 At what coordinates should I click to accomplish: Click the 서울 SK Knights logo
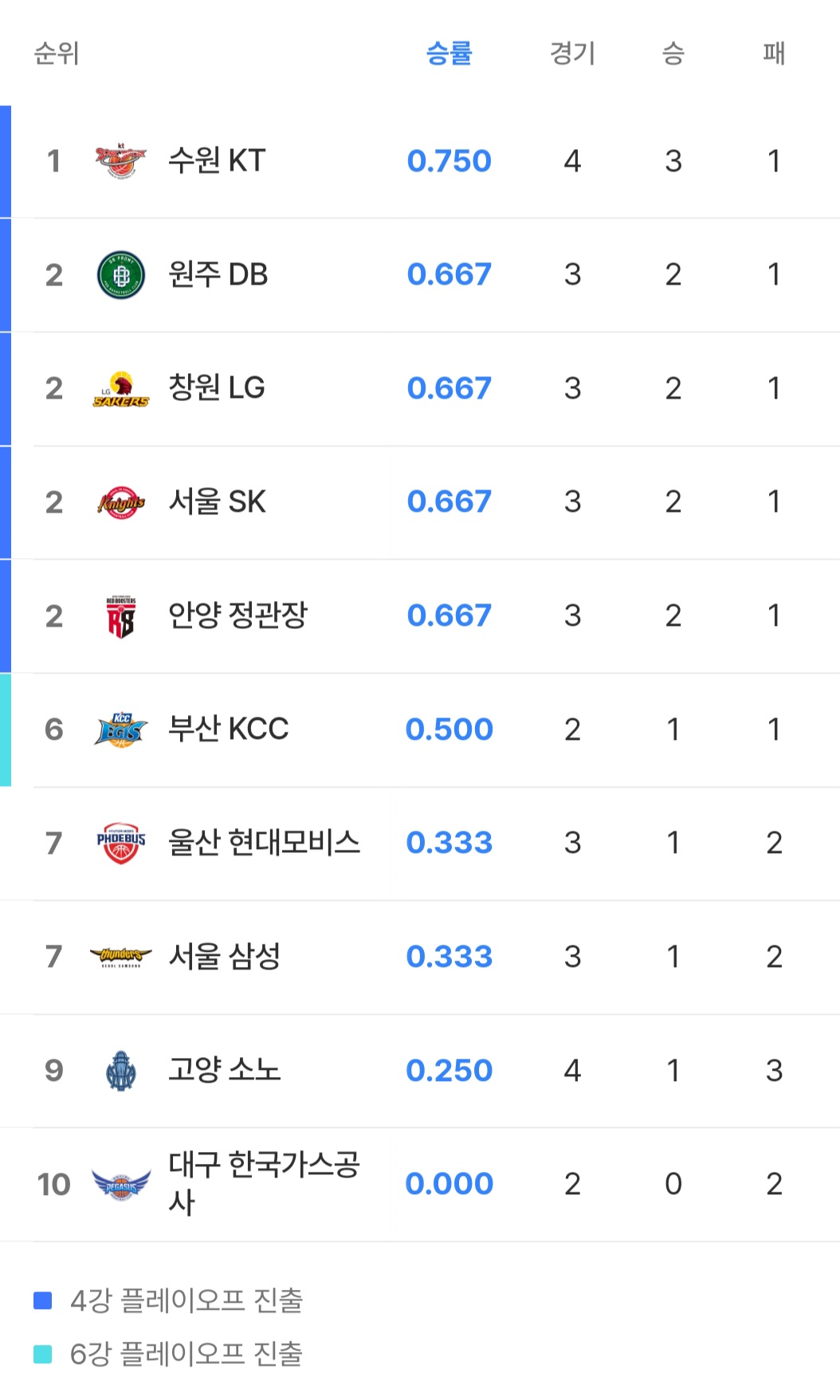click(121, 502)
